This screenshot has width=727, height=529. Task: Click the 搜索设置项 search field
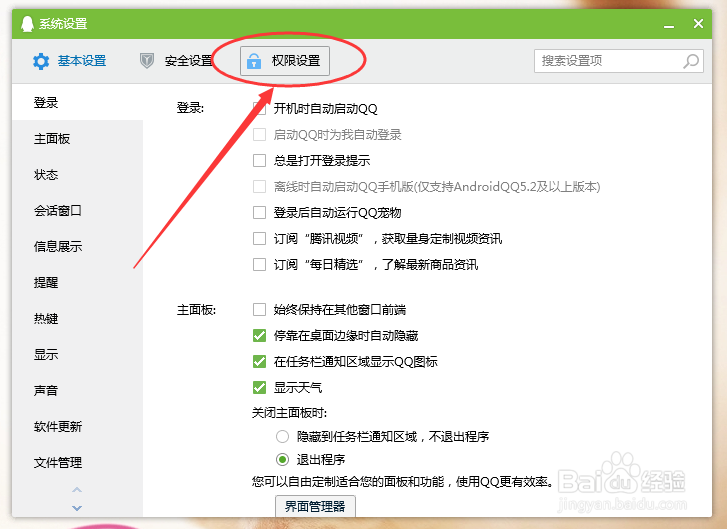[619, 61]
